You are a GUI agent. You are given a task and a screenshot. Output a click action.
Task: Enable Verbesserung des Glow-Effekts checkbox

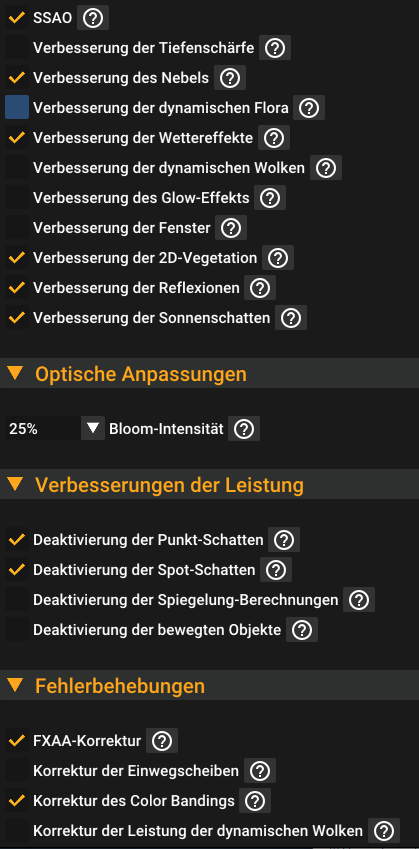(x=17, y=198)
